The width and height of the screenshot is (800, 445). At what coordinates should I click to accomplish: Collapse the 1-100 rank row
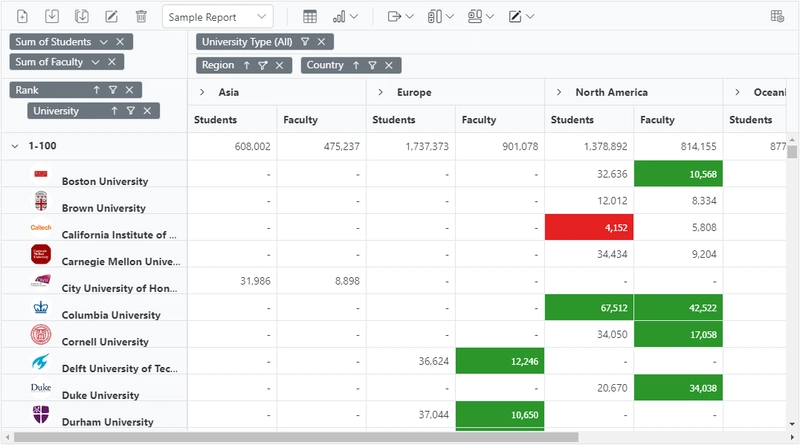pyautogui.click(x=15, y=146)
